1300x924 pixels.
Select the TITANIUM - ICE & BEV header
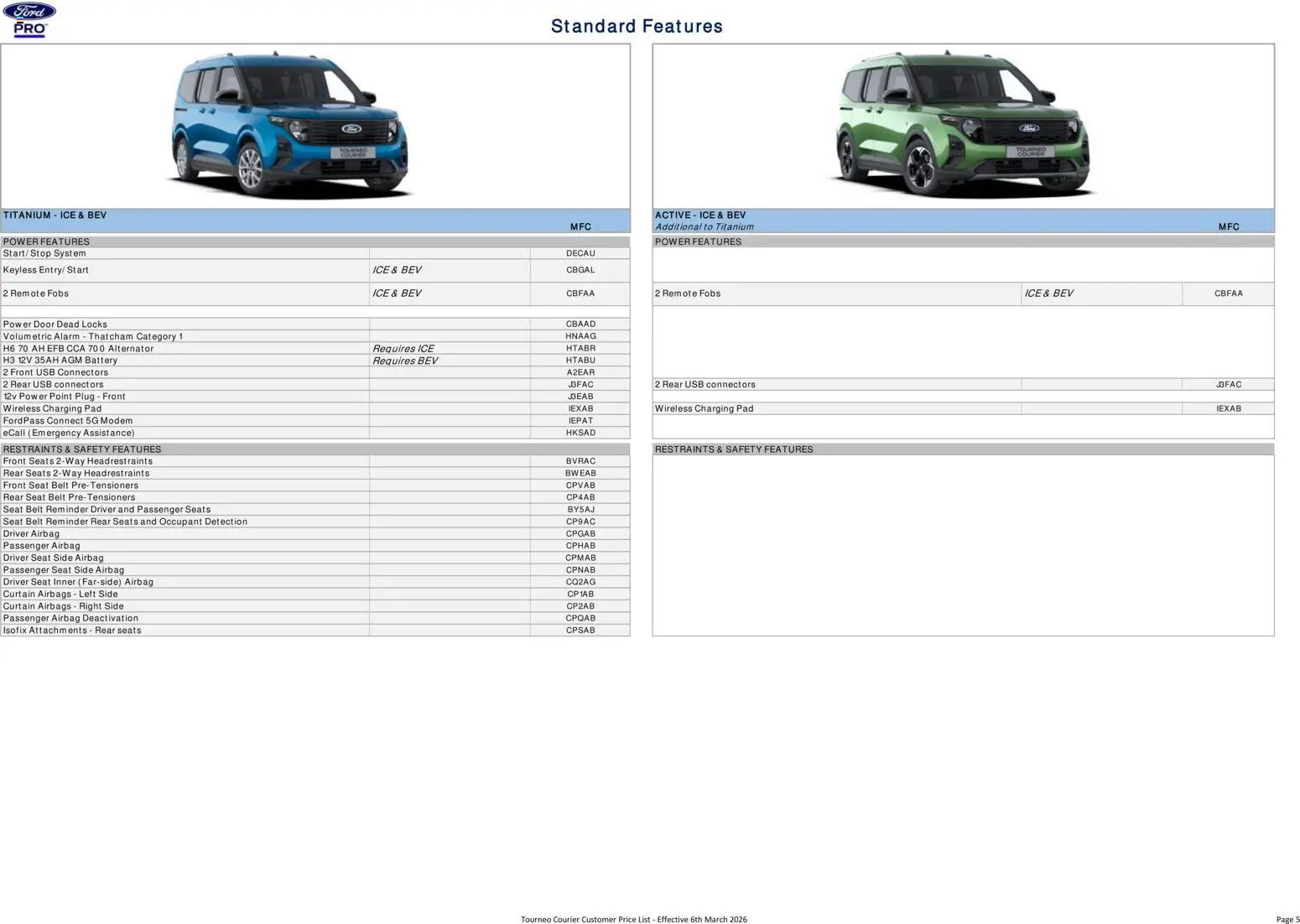click(55, 215)
